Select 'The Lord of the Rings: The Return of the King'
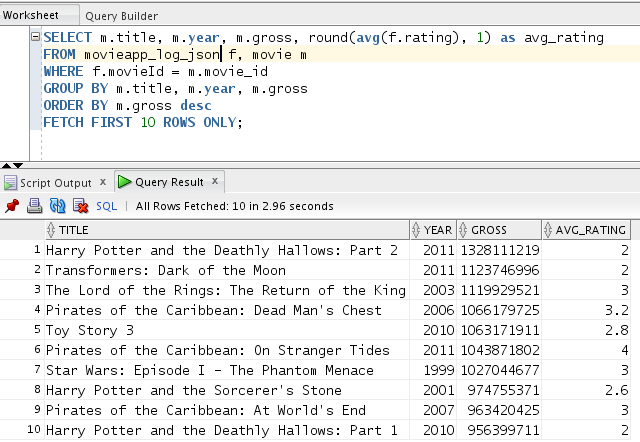Viewport: 640px width, 442px height. click(227, 290)
